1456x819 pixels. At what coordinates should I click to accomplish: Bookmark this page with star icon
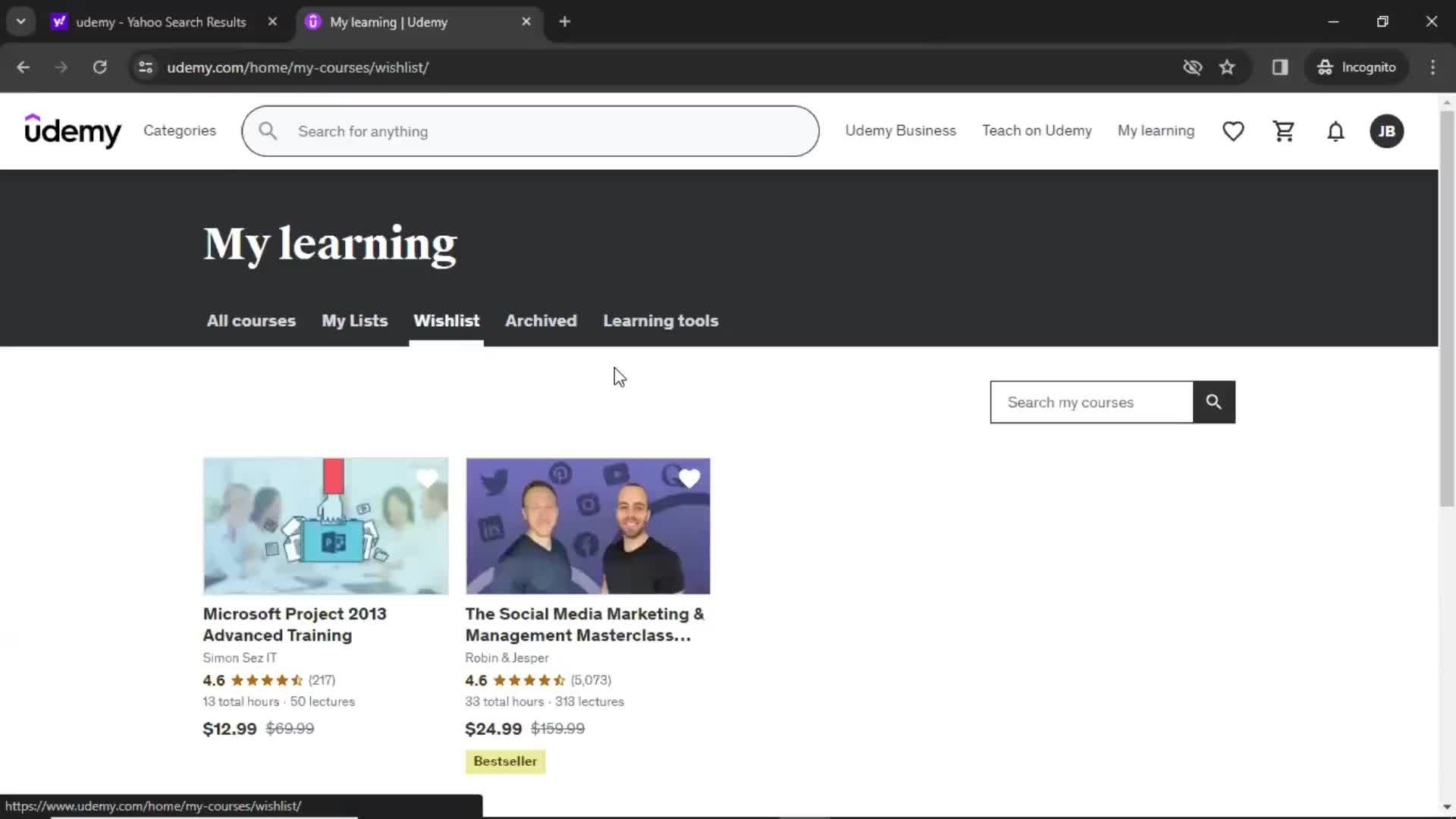pyautogui.click(x=1227, y=67)
